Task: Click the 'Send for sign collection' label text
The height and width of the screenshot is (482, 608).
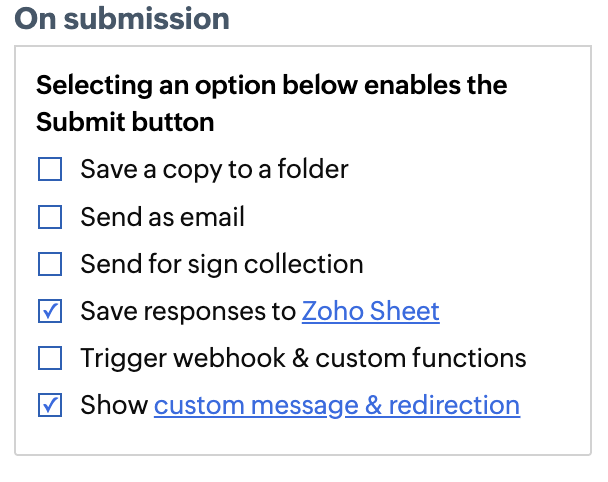Action: (x=221, y=264)
